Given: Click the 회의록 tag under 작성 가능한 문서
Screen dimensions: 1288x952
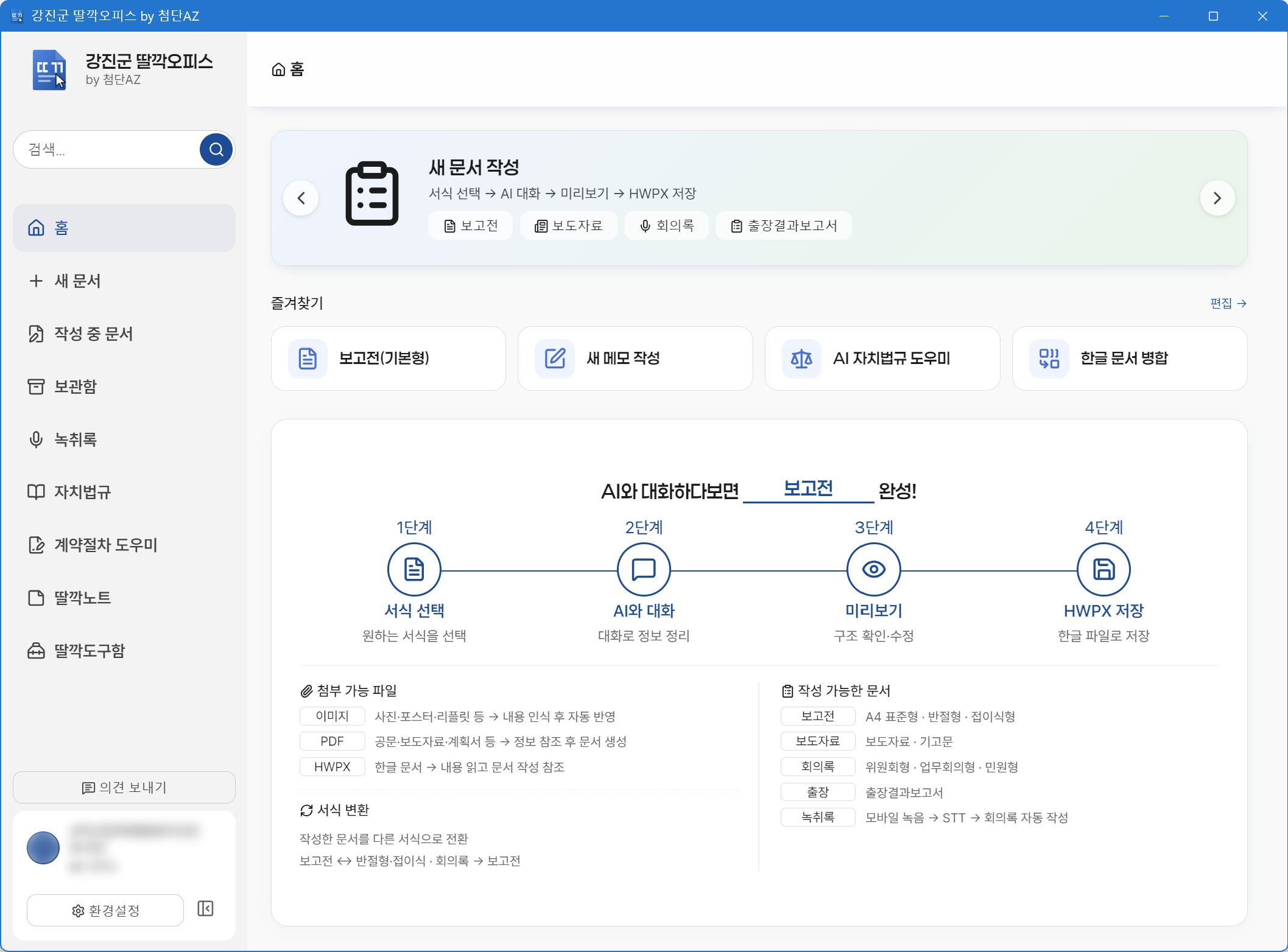Looking at the screenshot, I should 818,767.
